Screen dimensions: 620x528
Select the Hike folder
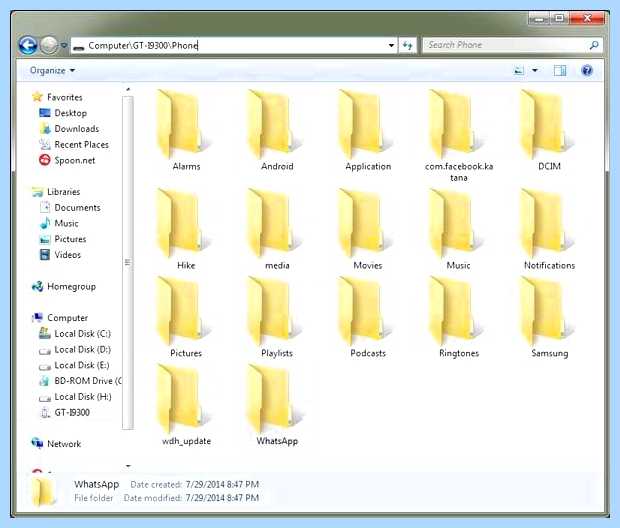tap(186, 229)
